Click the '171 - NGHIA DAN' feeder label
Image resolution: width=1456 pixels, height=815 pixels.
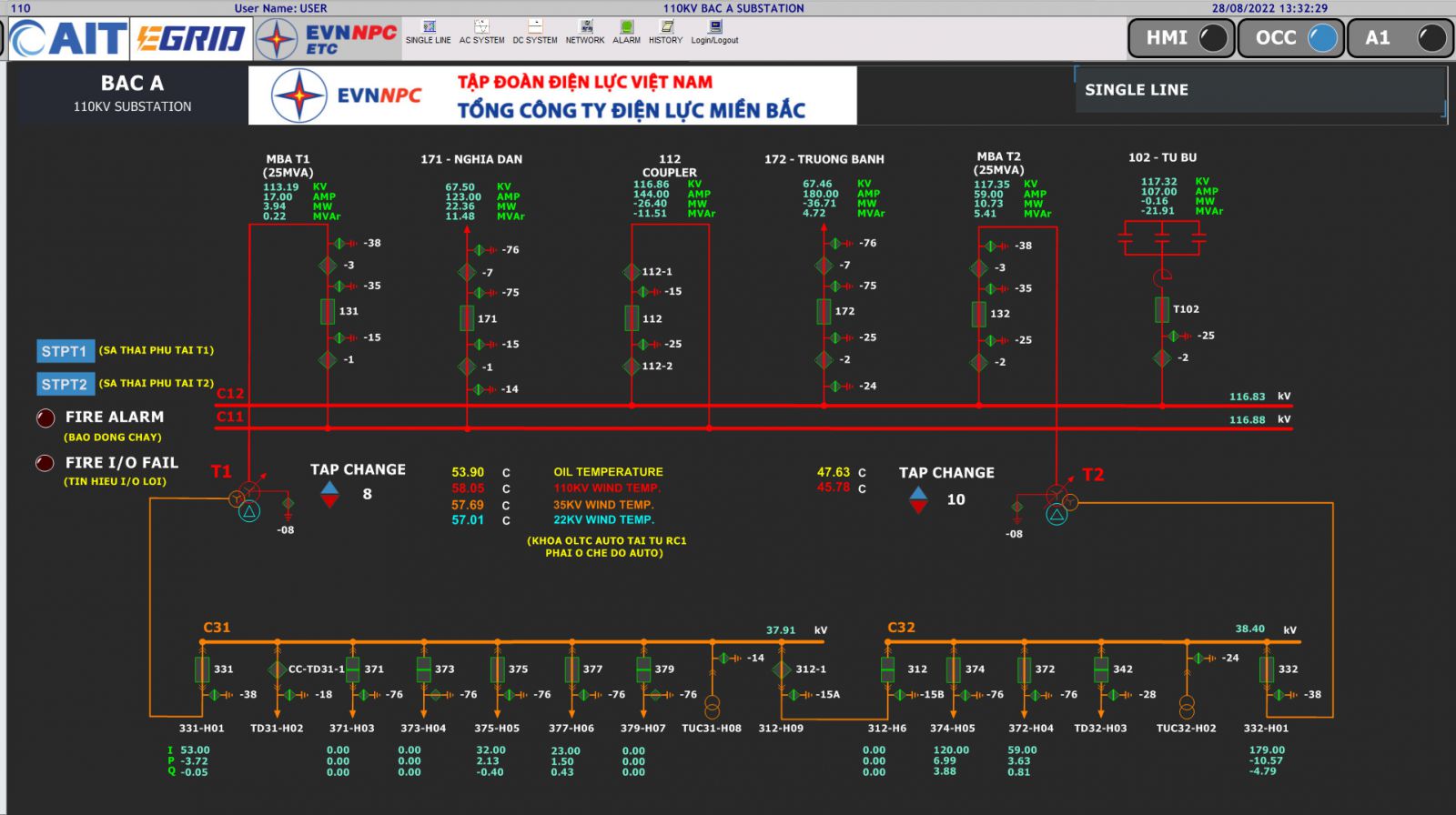click(471, 159)
